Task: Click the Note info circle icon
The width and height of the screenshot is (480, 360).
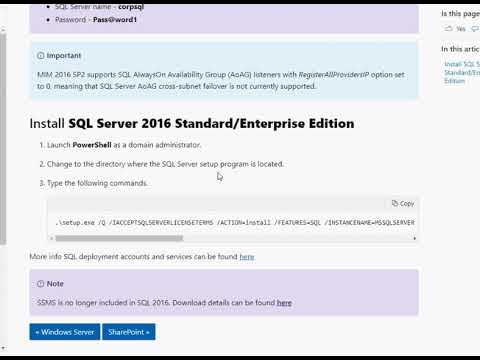Action: point(41,284)
